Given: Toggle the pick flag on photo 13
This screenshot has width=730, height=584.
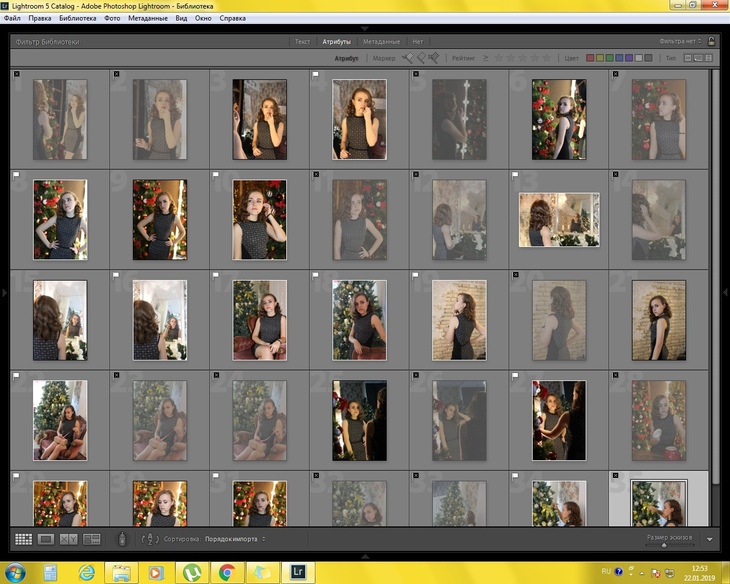Looking at the screenshot, I should 515,175.
